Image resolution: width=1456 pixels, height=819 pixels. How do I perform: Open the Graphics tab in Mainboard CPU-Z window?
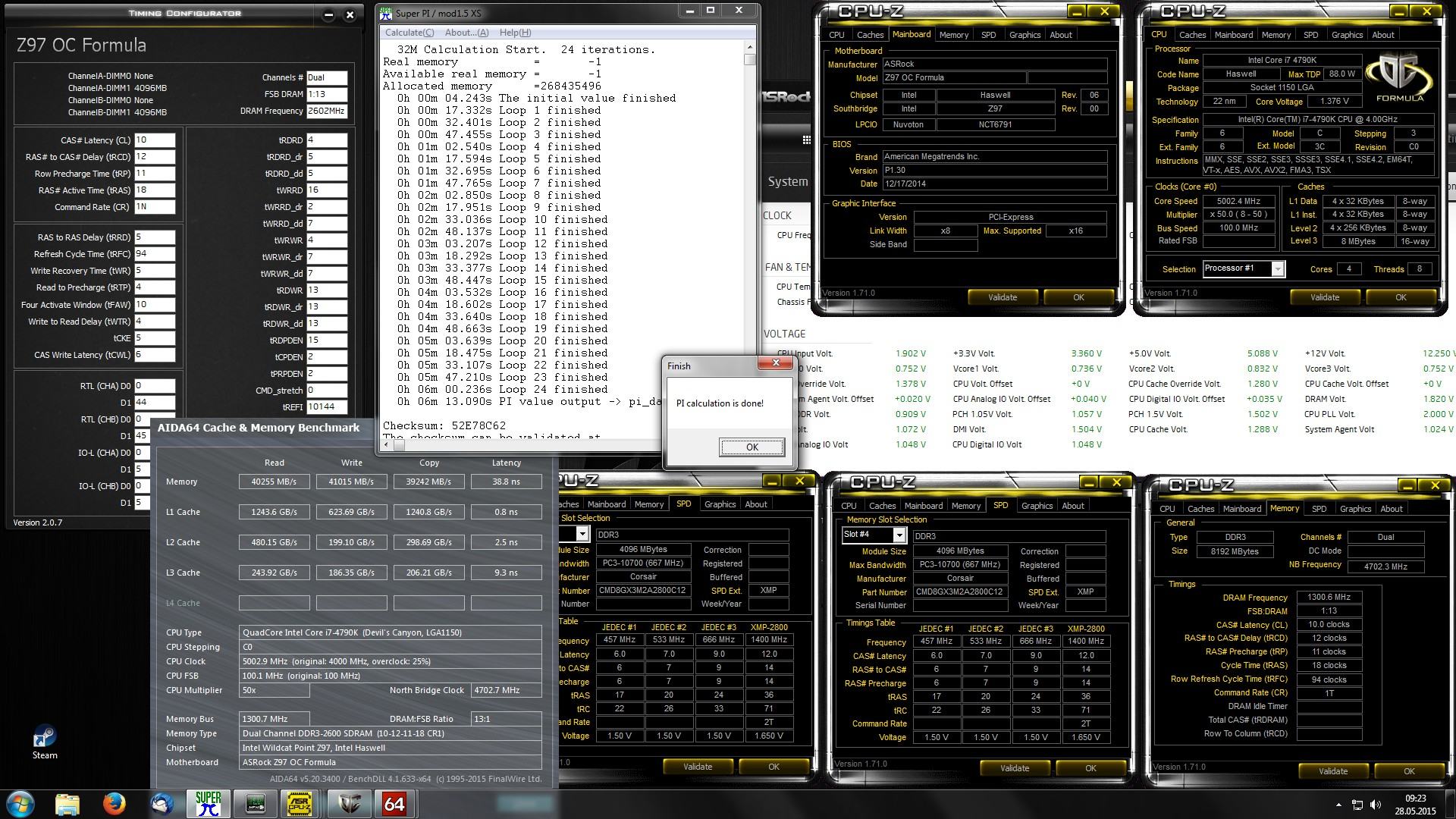(x=1025, y=35)
